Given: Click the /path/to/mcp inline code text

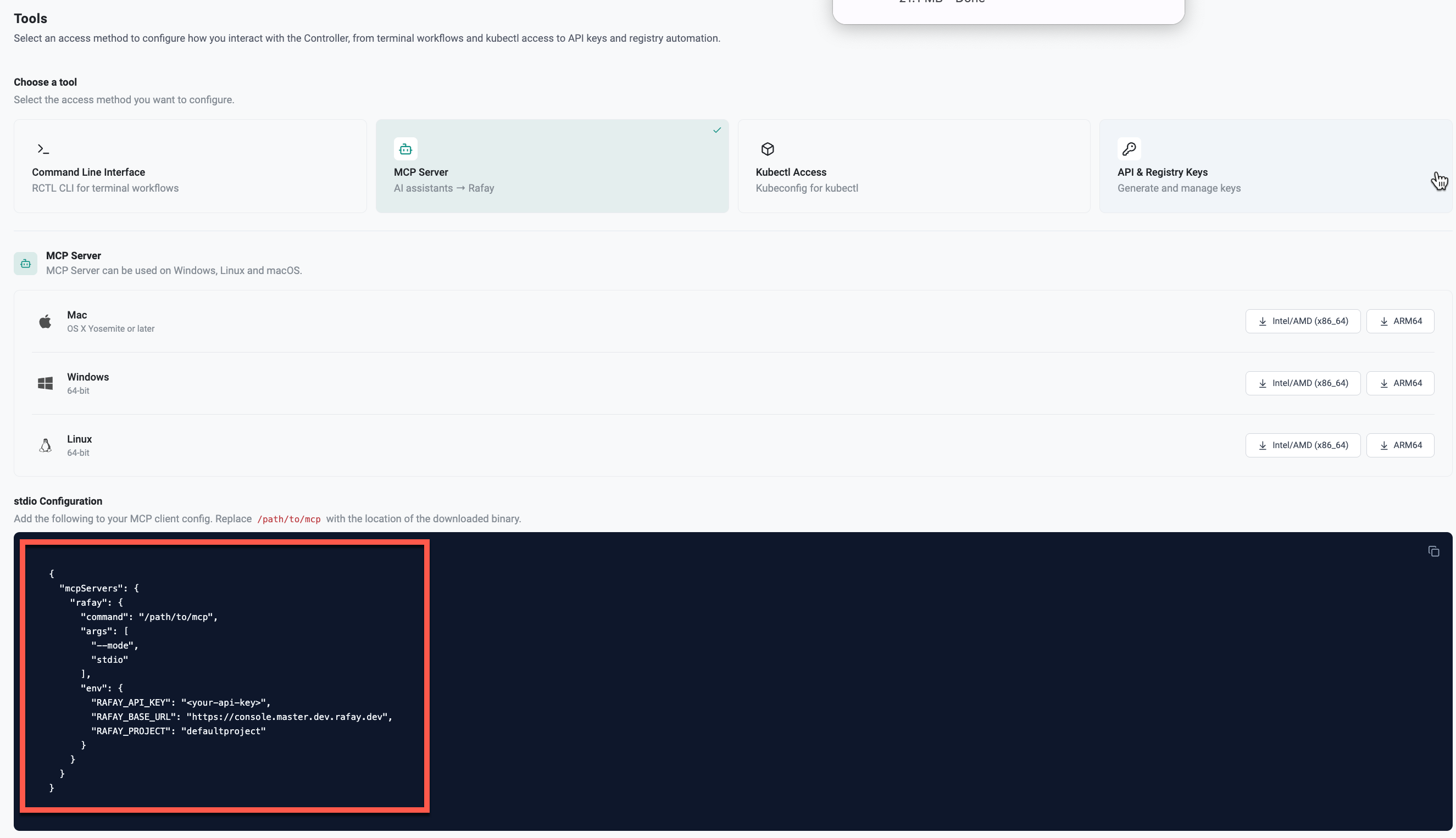Looking at the screenshot, I should pos(288,519).
